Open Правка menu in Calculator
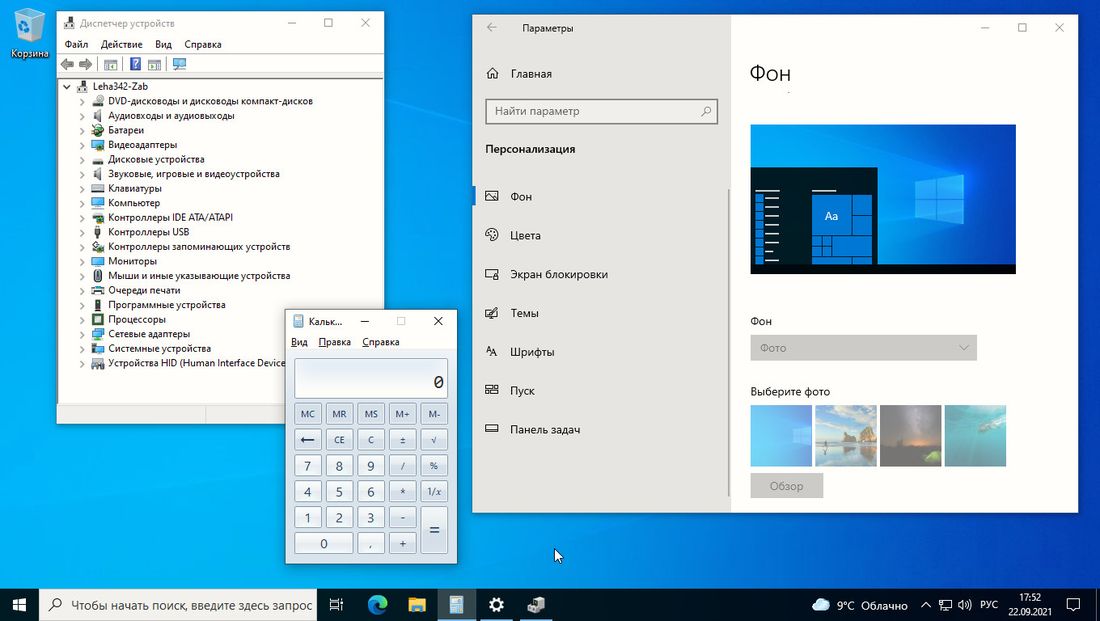The height and width of the screenshot is (621, 1100). click(x=335, y=342)
